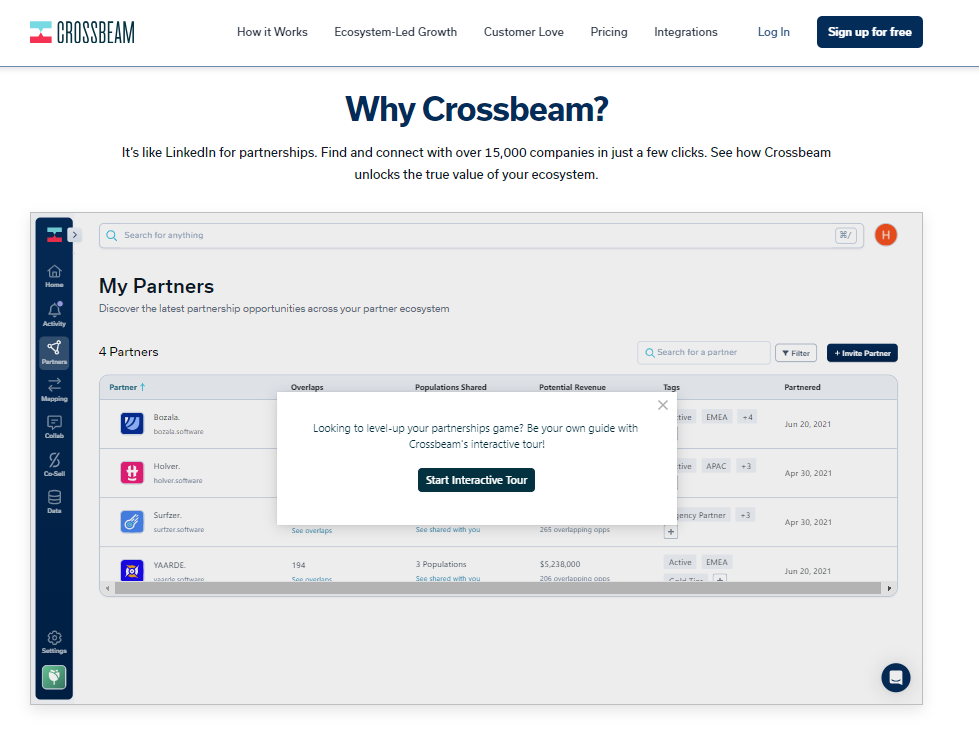This screenshot has width=979, height=732.
Task: Open chat widget icon at bottom right
Action: pos(895,677)
